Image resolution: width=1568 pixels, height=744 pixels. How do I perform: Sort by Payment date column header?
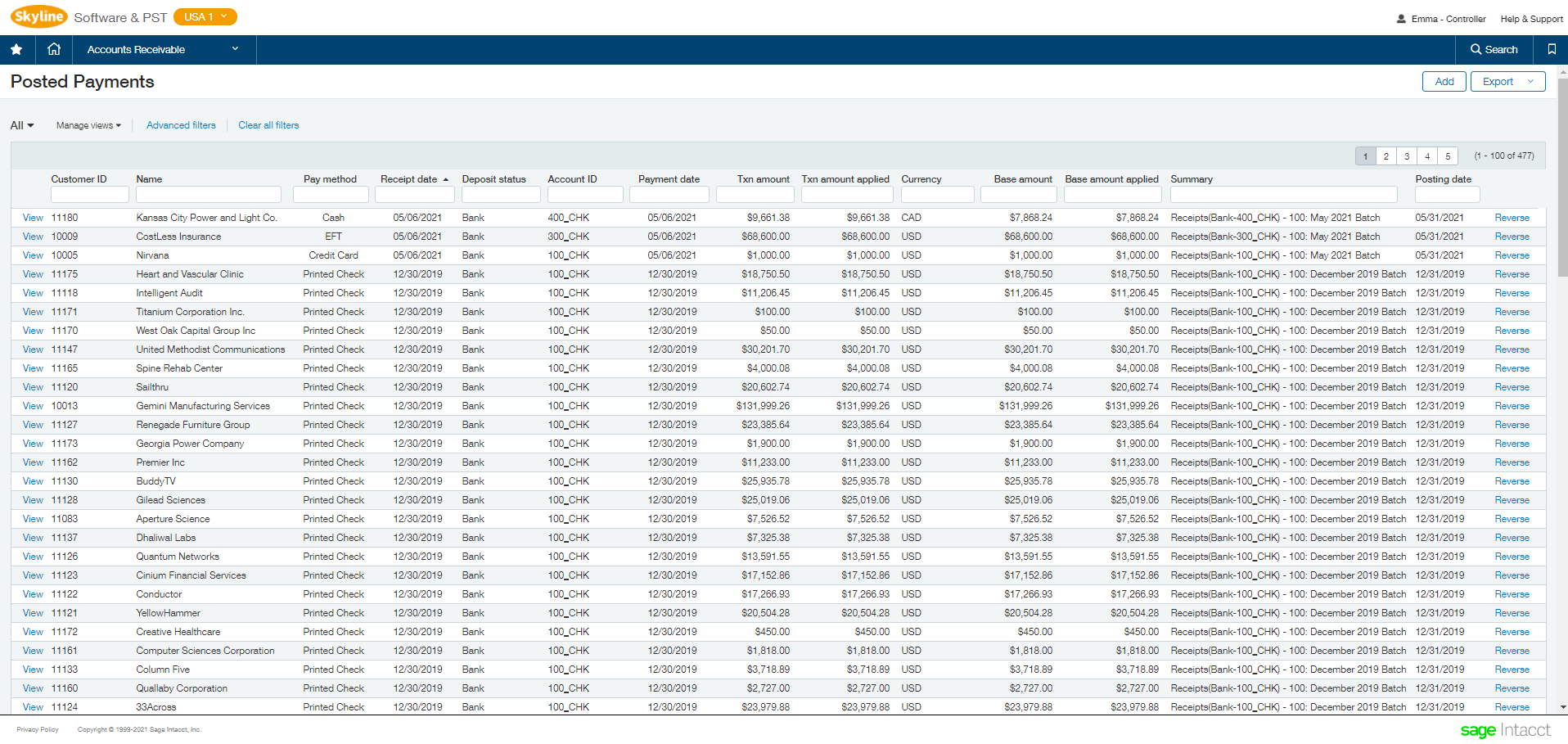pyautogui.click(x=669, y=179)
